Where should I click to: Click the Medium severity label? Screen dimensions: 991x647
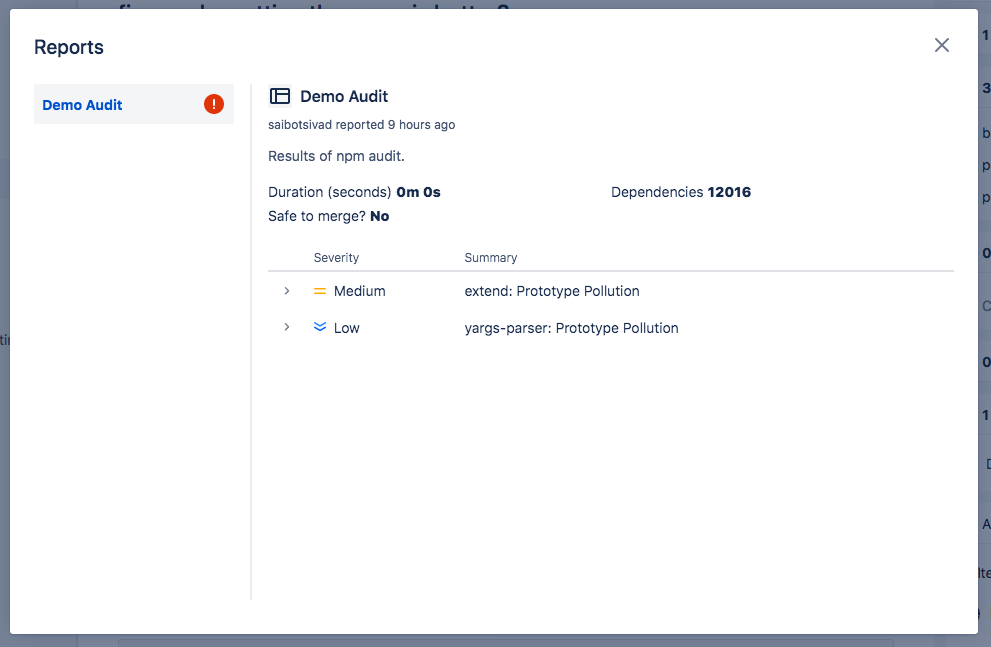click(x=360, y=291)
